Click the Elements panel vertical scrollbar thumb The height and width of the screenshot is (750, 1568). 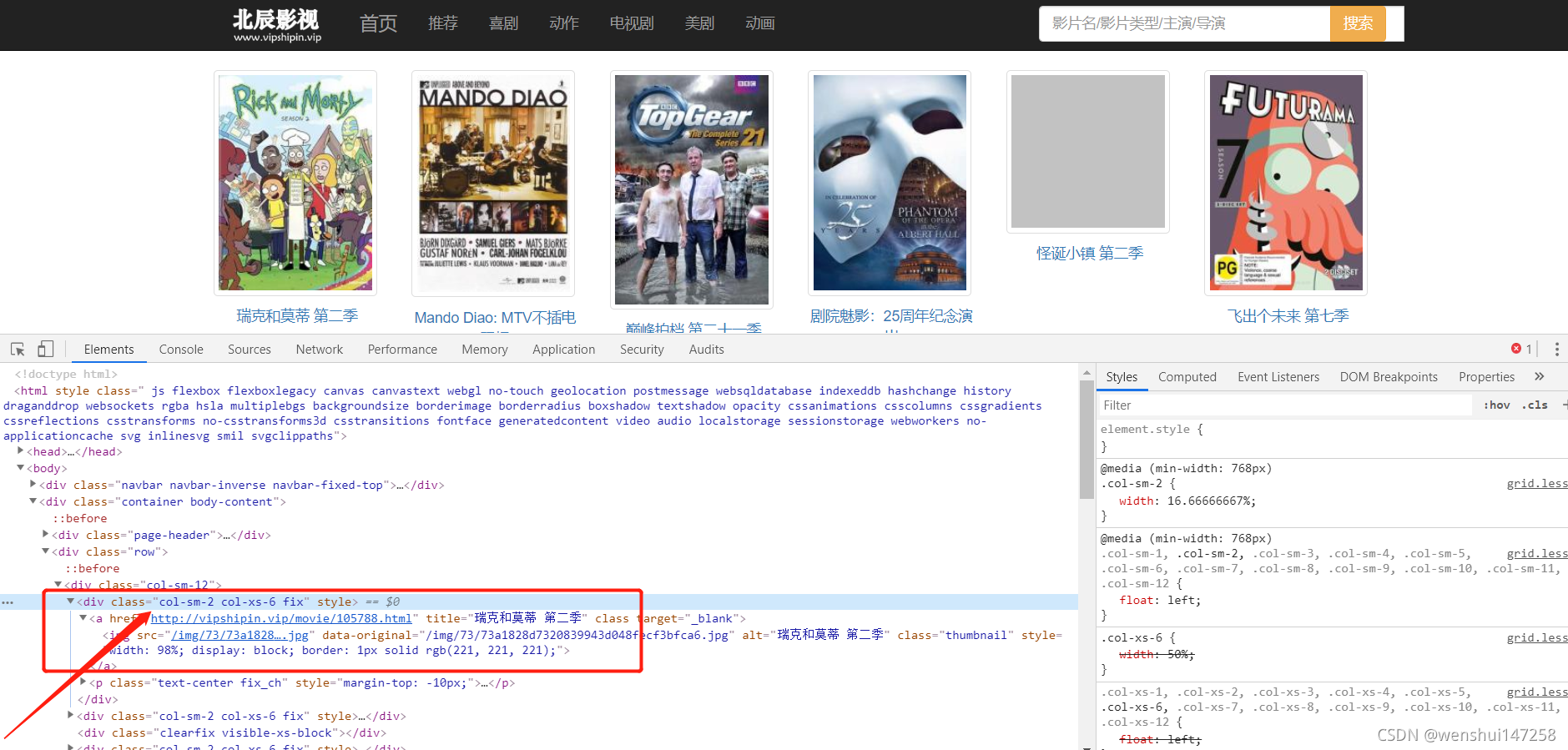point(1087,440)
